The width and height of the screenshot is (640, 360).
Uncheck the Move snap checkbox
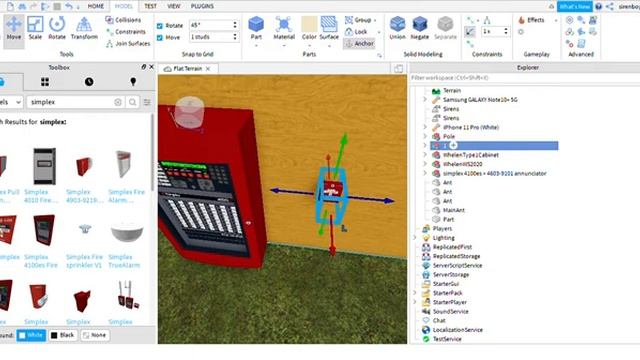click(160, 38)
